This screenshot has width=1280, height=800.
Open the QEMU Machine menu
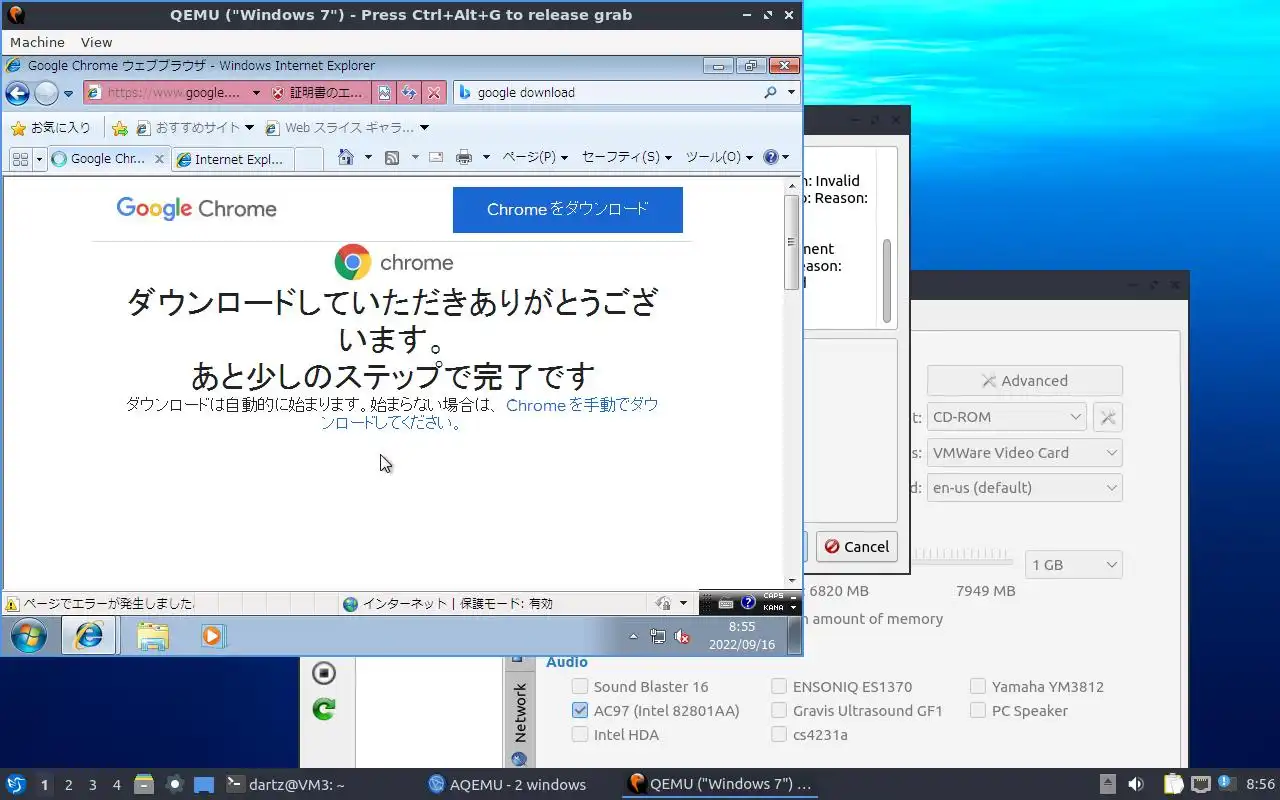click(x=37, y=42)
